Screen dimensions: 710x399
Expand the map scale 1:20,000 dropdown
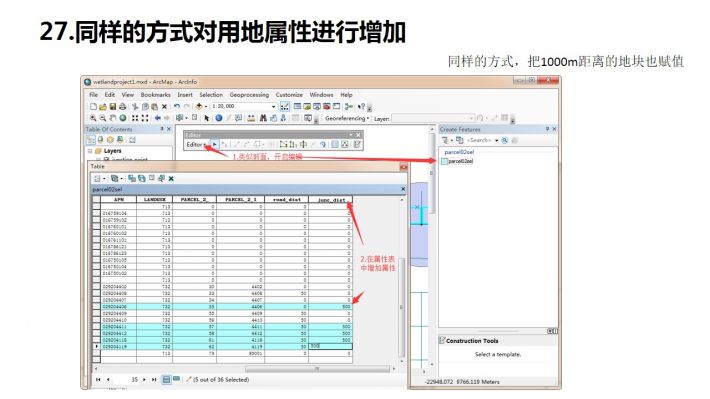273,106
